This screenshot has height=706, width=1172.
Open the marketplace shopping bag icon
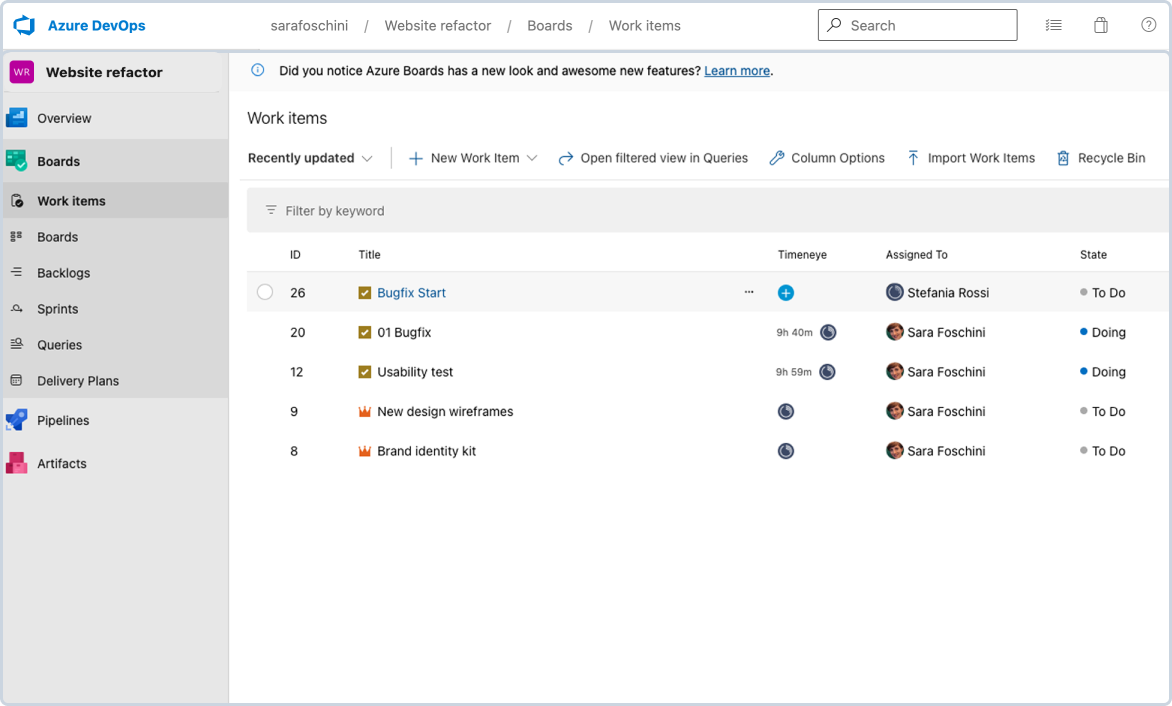click(1100, 25)
